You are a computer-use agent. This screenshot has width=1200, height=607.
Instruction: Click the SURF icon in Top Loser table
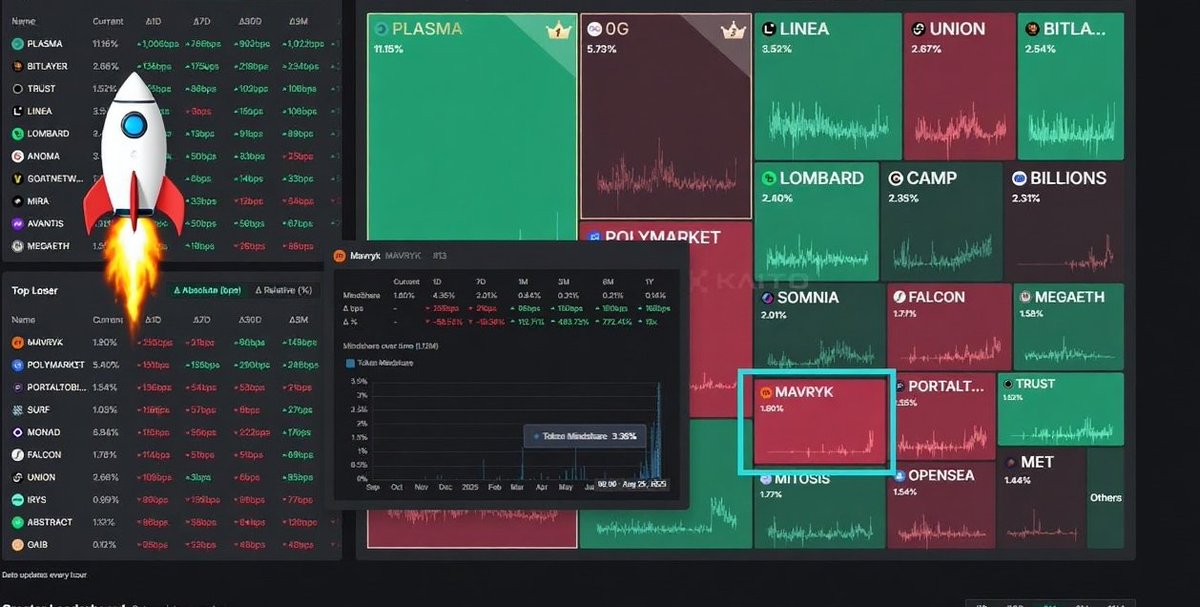tap(17, 410)
